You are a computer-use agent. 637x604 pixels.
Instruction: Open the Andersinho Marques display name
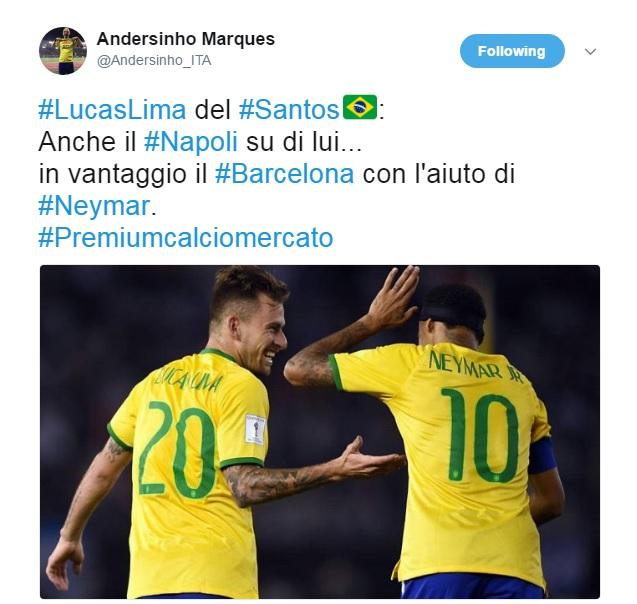186,39
